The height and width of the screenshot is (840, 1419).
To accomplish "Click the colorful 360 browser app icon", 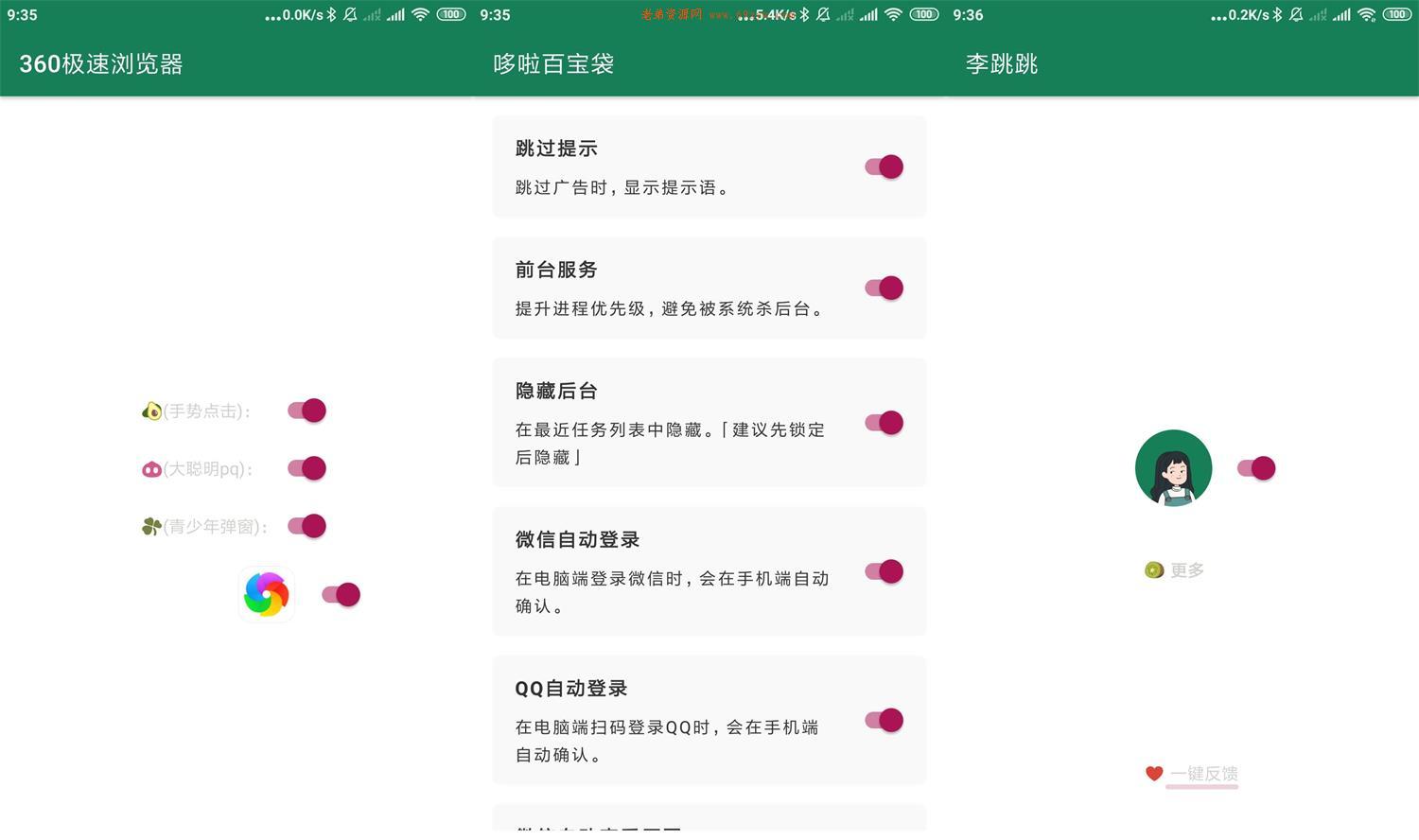I will 267,594.
